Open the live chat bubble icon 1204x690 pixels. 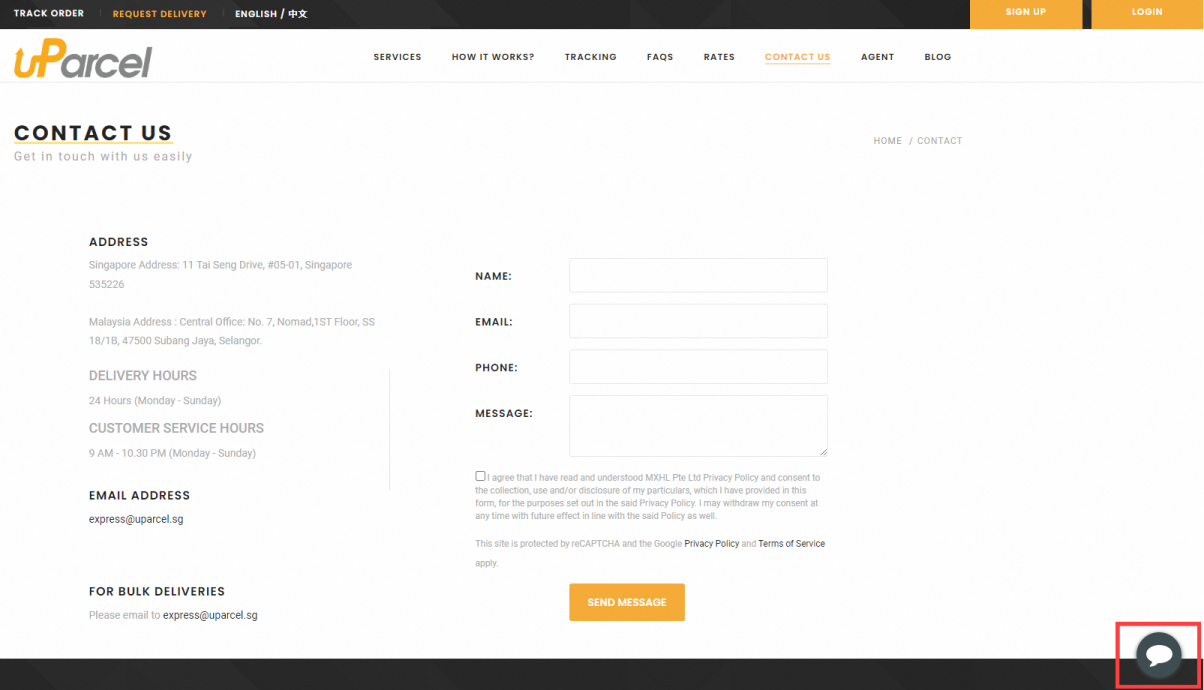tap(1159, 655)
